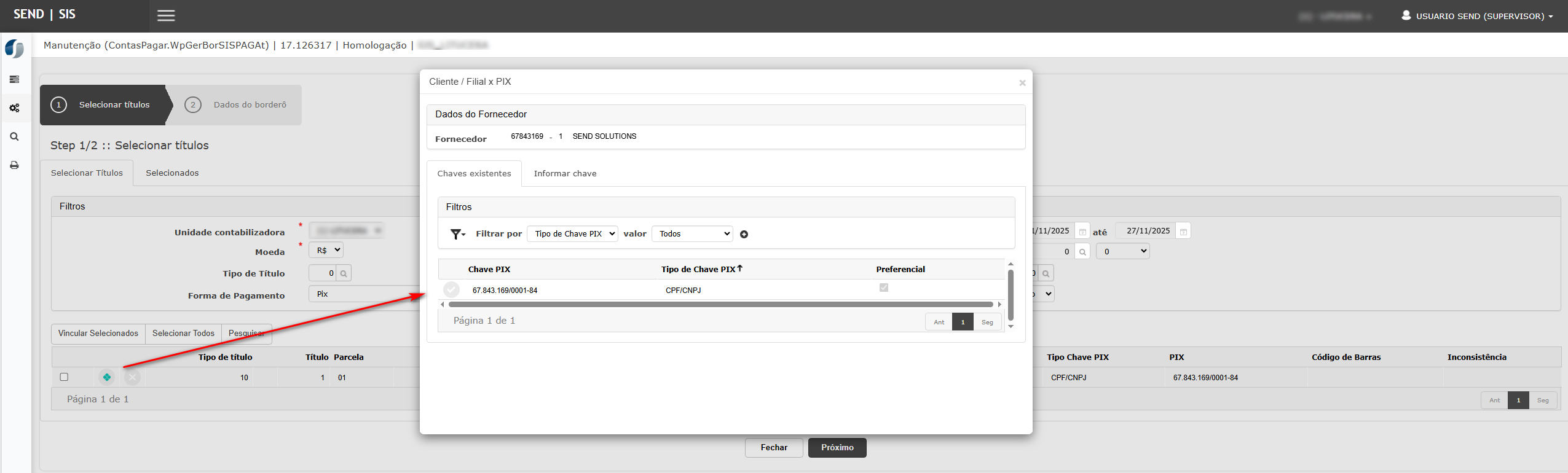
Task: Switch to Informar chave tab
Action: pyautogui.click(x=565, y=174)
